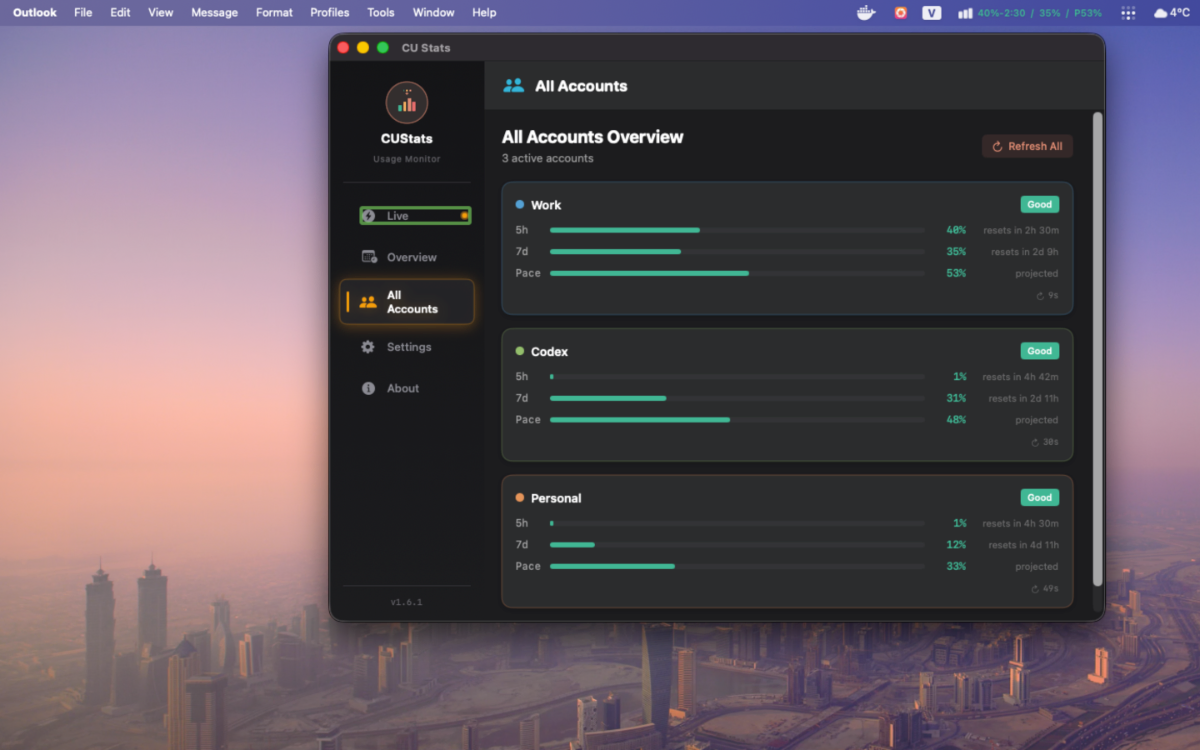1200x750 pixels.
Task: Open Settings using the gear icon
Action: [369, 347]
